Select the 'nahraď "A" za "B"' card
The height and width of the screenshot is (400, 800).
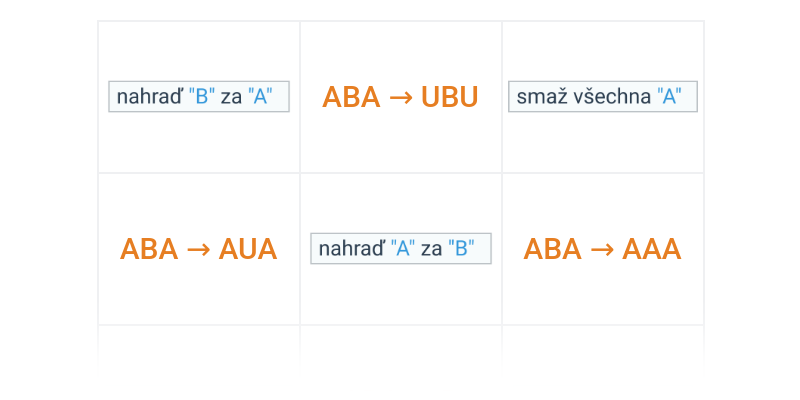400,249
